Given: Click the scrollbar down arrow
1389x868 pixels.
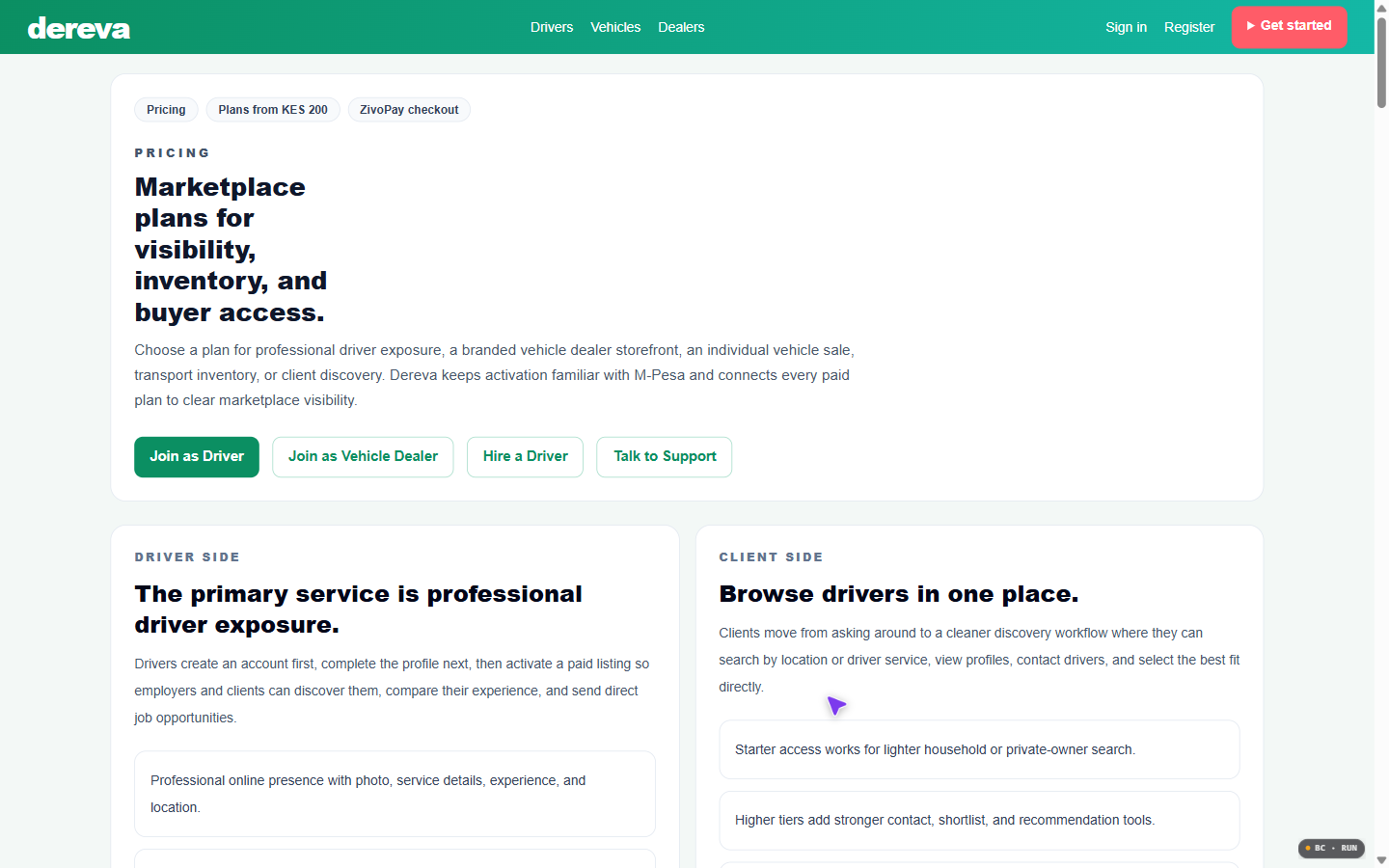Looking at the screenshot, I should tap(1381, 860).
